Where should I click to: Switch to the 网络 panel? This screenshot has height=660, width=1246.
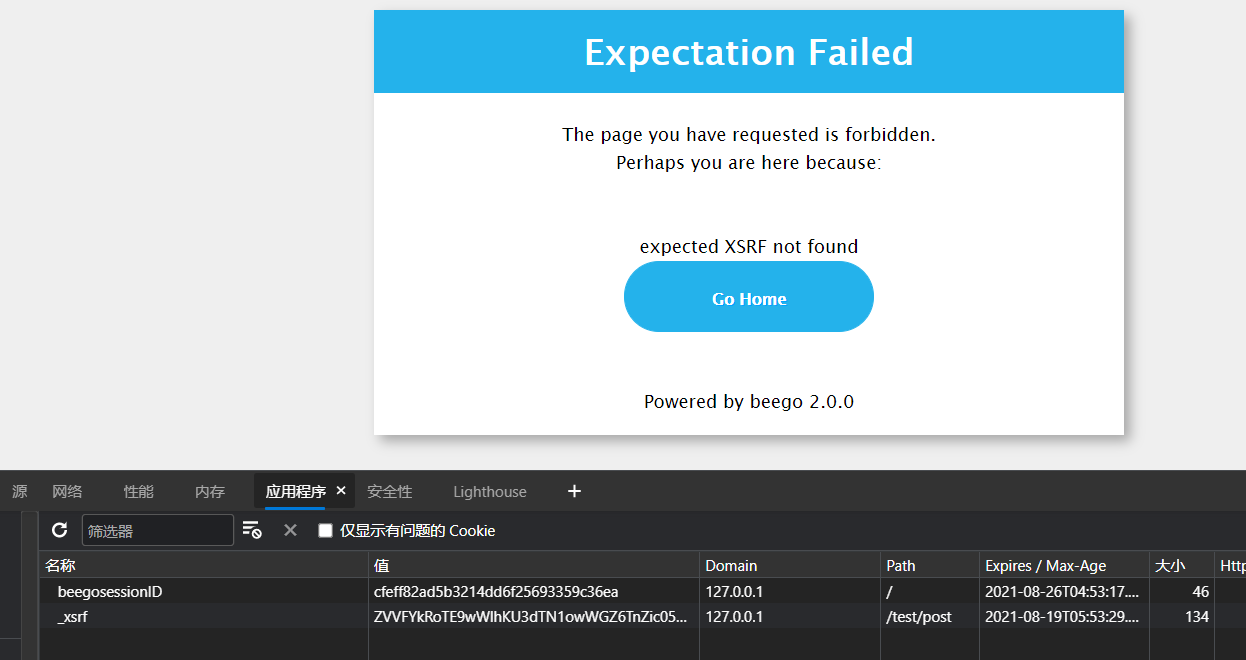click(x=67, y=491)
